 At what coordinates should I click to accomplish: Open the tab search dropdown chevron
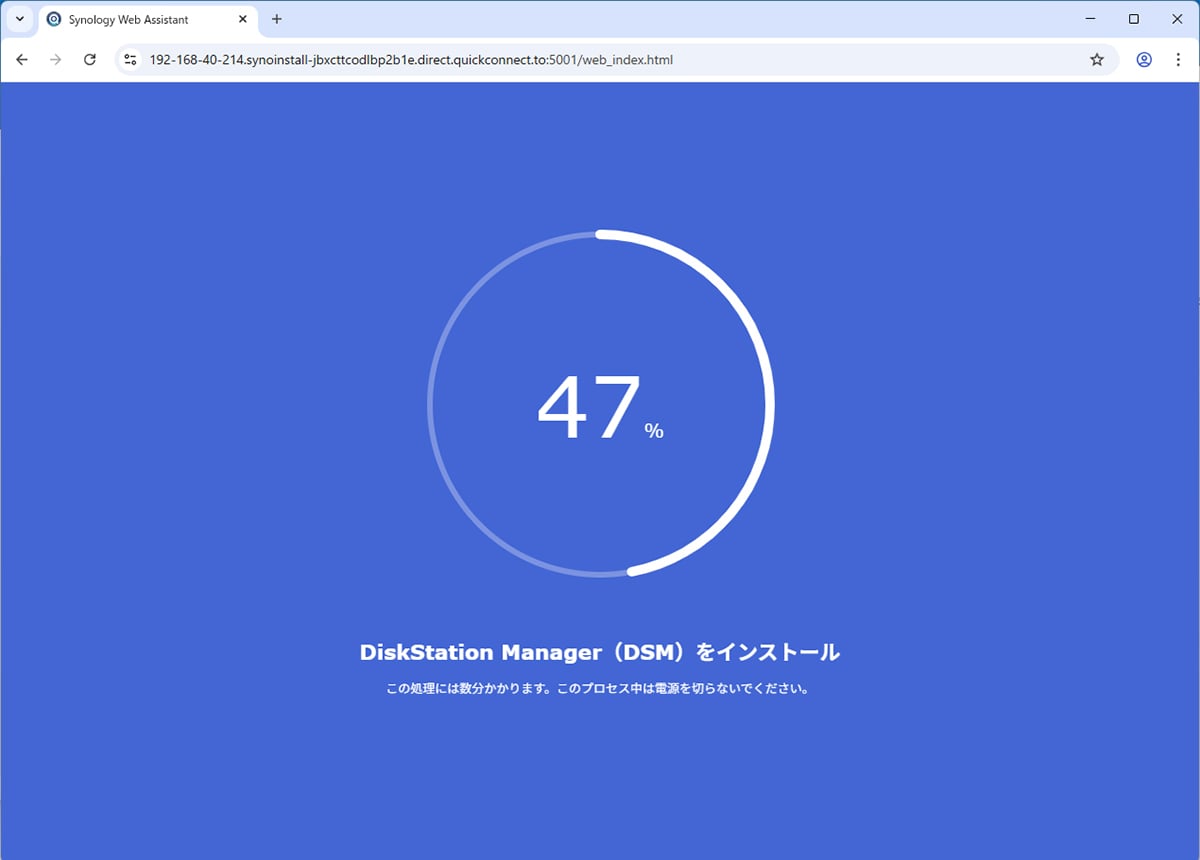point(19,19)
